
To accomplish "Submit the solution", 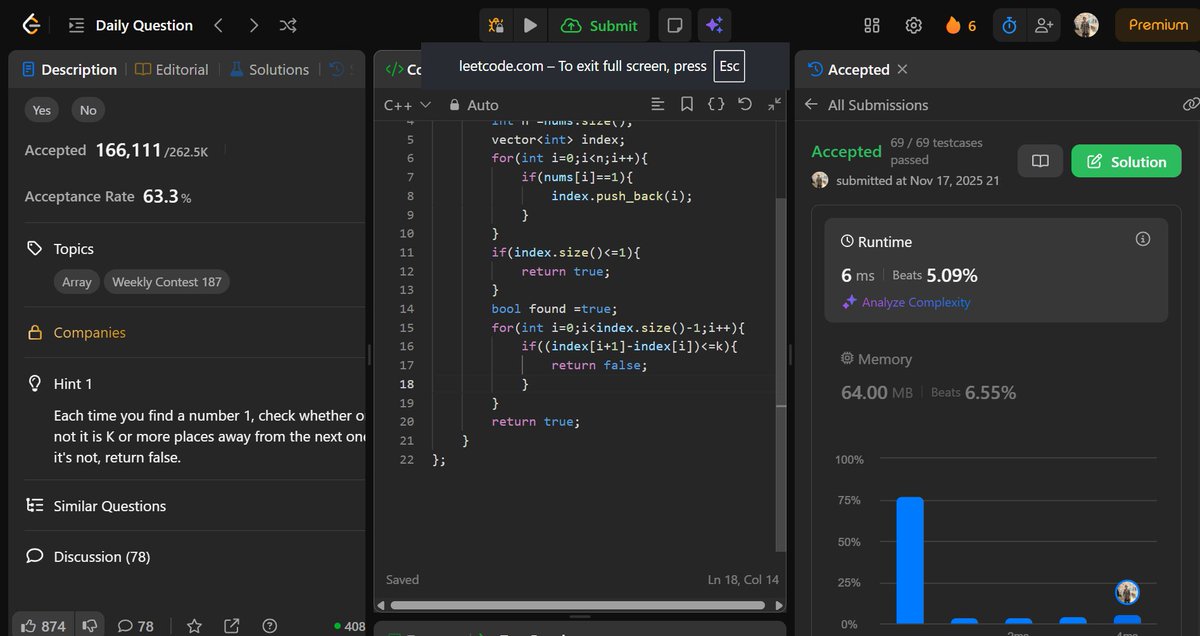I will pos(600,25).
